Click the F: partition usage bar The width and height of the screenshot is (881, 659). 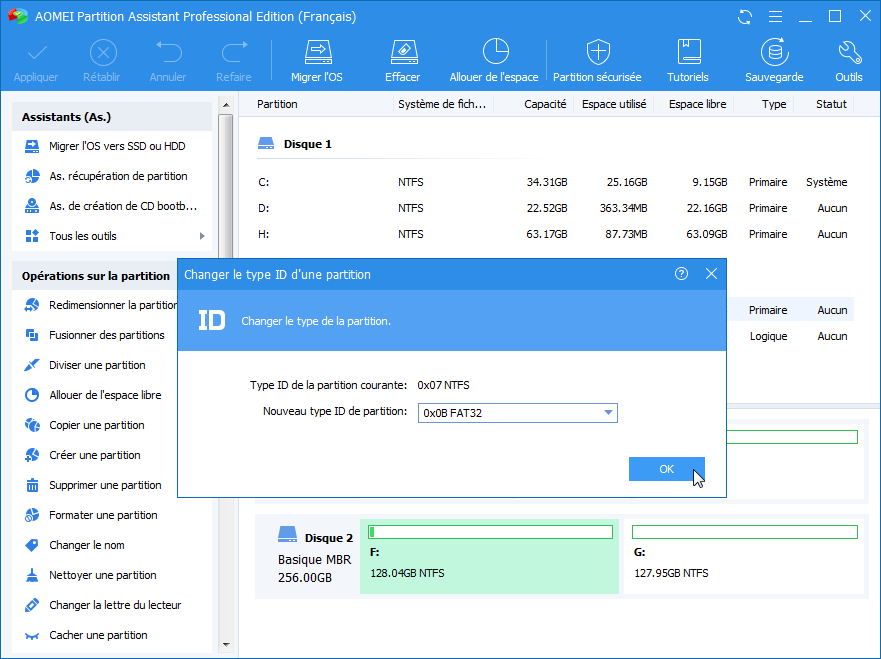tap(490, 532)
